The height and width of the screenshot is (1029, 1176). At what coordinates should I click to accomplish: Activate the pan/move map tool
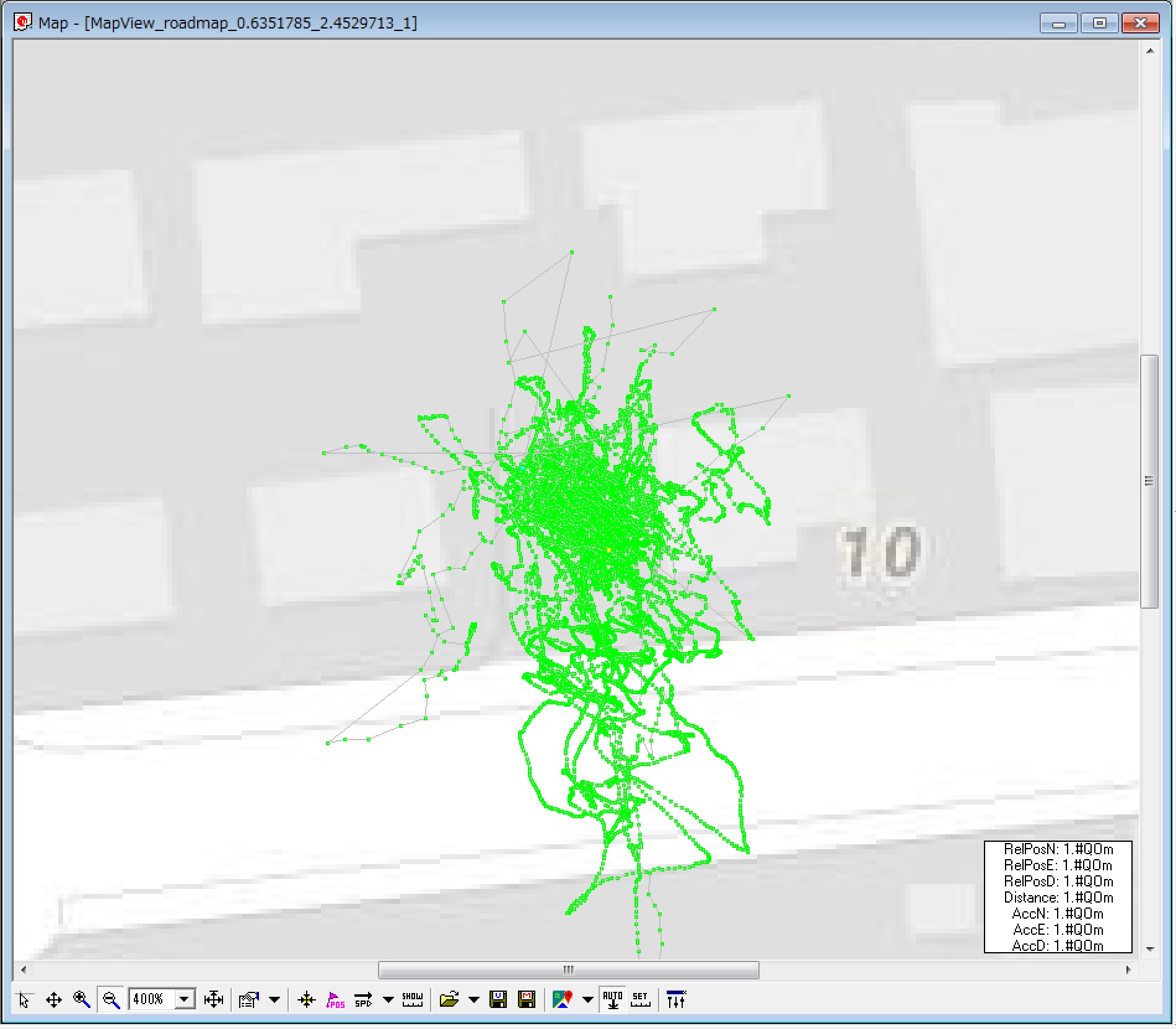pyautogui.click(x=53, y=1000)
